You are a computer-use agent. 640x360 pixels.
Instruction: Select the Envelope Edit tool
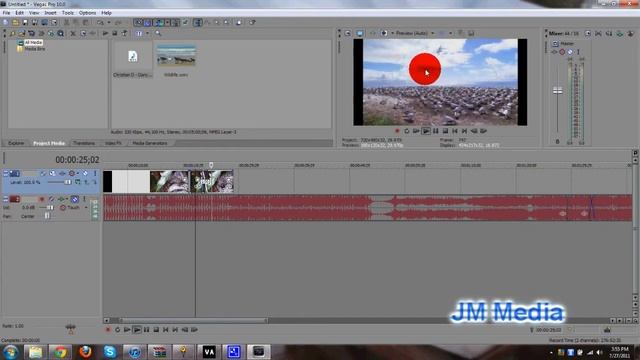coord(207,22)
